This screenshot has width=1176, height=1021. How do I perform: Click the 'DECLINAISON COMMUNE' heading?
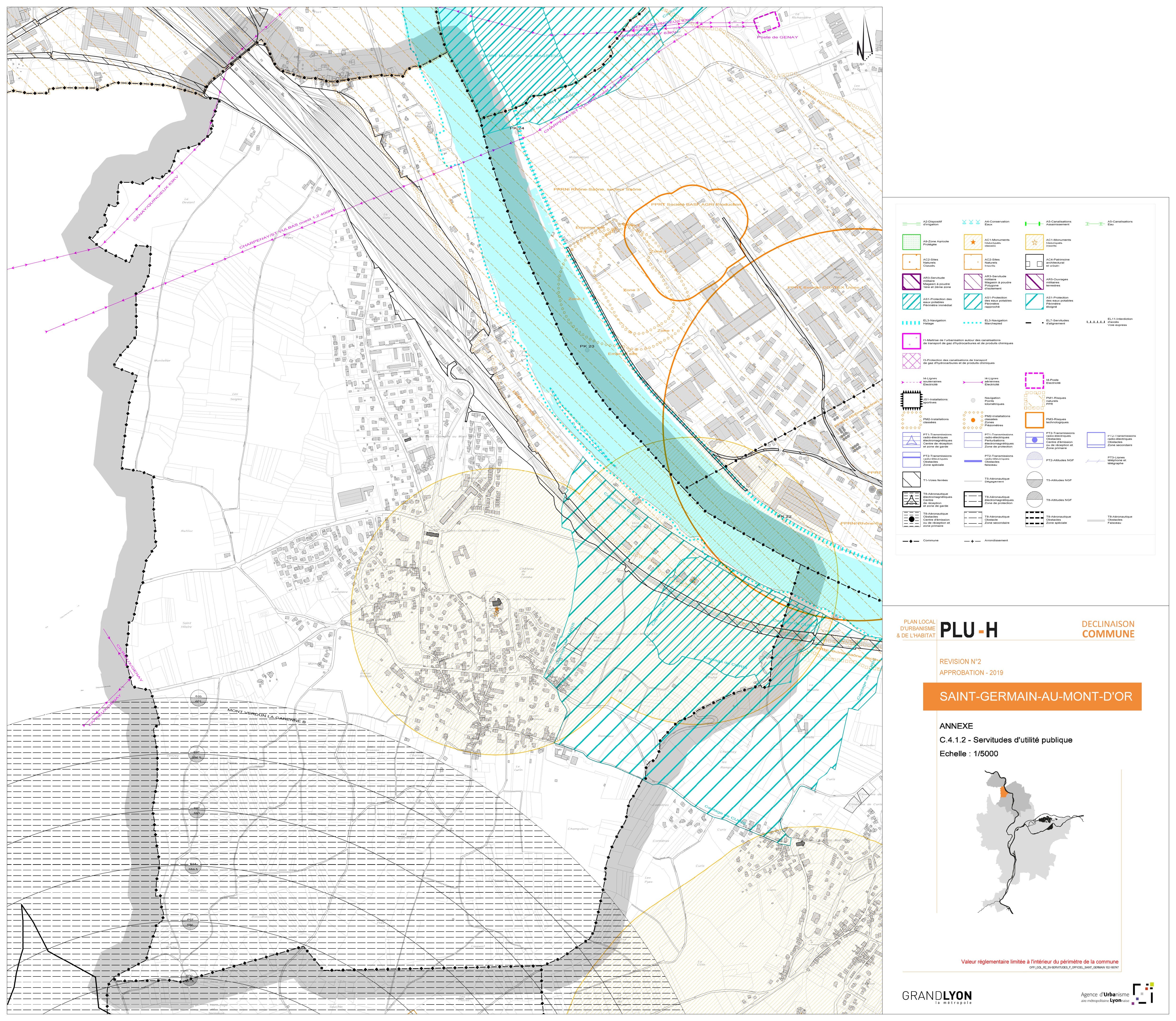1108,629
